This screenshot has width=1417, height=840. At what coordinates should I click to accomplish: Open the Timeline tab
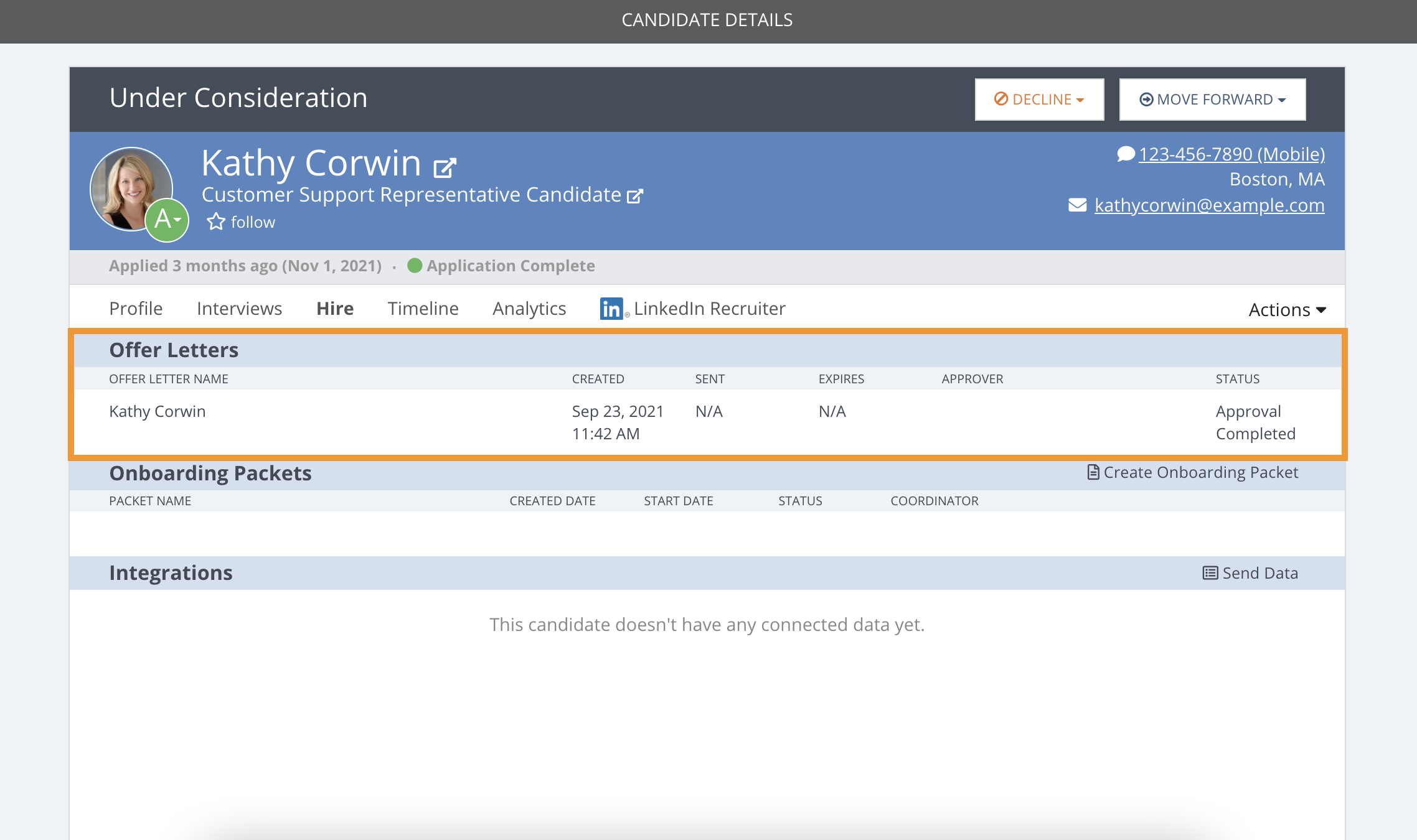click(423, 309)
